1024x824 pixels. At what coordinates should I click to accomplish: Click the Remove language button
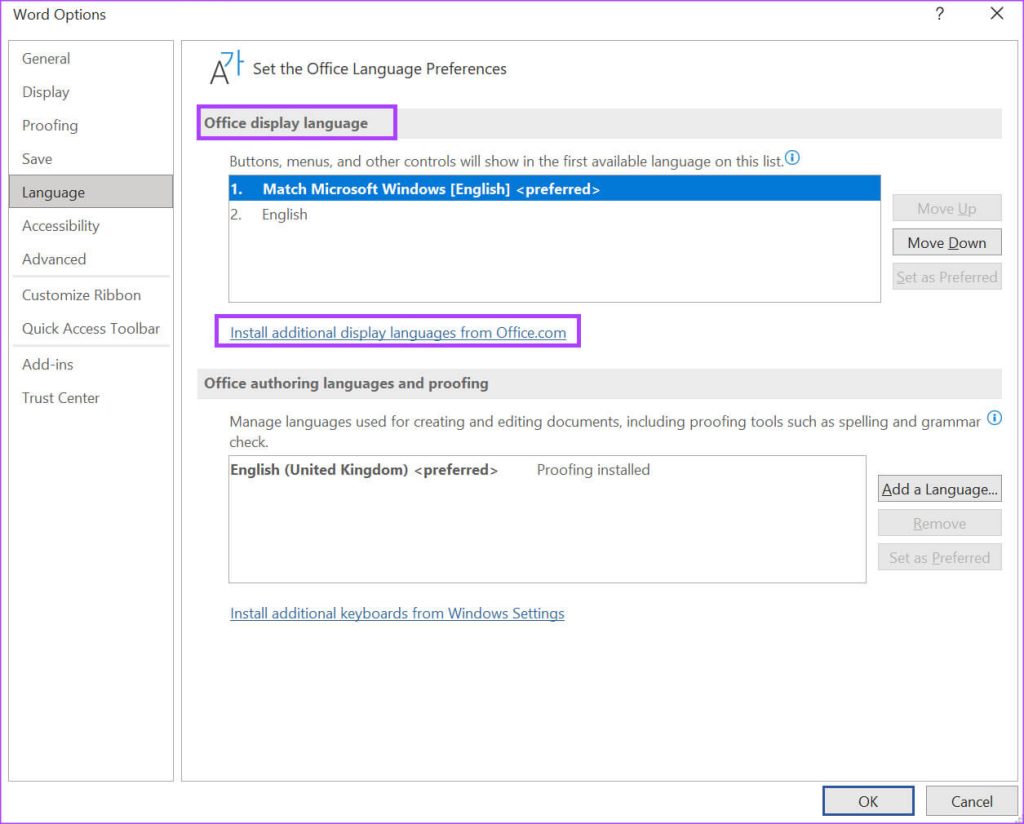[x=939, y=523]
